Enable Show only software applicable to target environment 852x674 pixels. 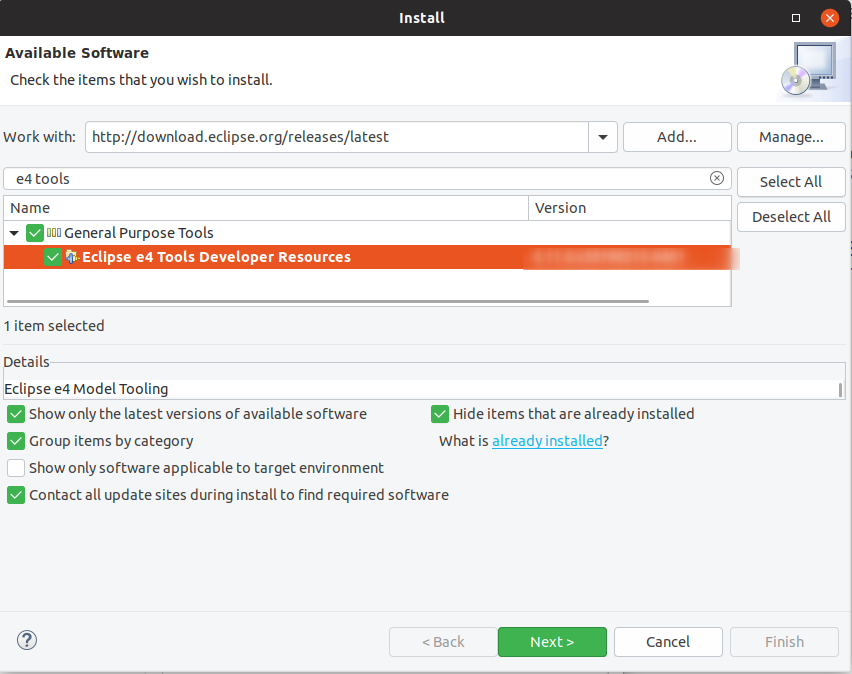click(x=16, y=468)
